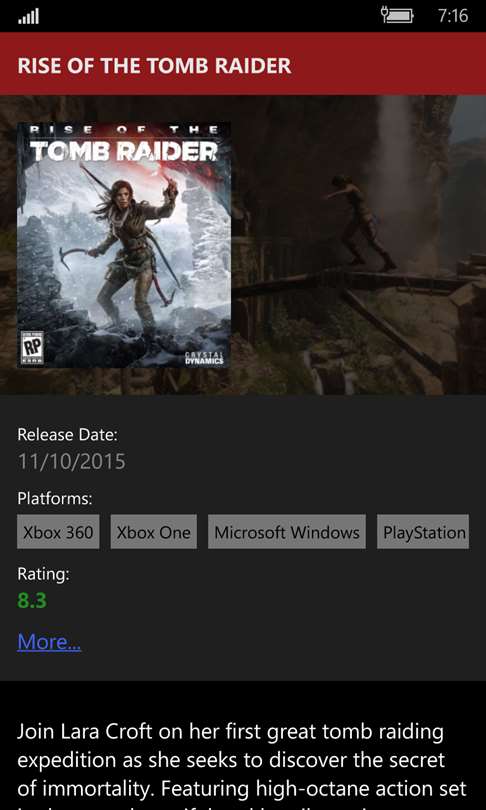Tap the Platforms label
This screenshot has width=486, height=810.
55,499
